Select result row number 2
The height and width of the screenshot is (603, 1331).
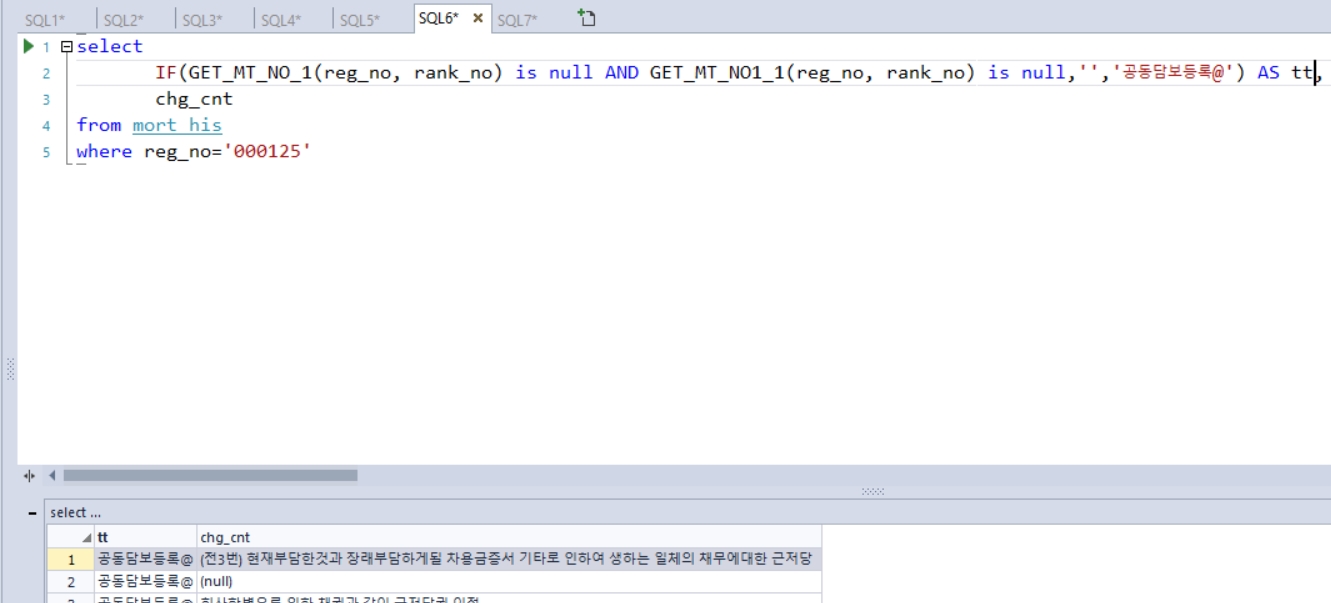(71, 581)
